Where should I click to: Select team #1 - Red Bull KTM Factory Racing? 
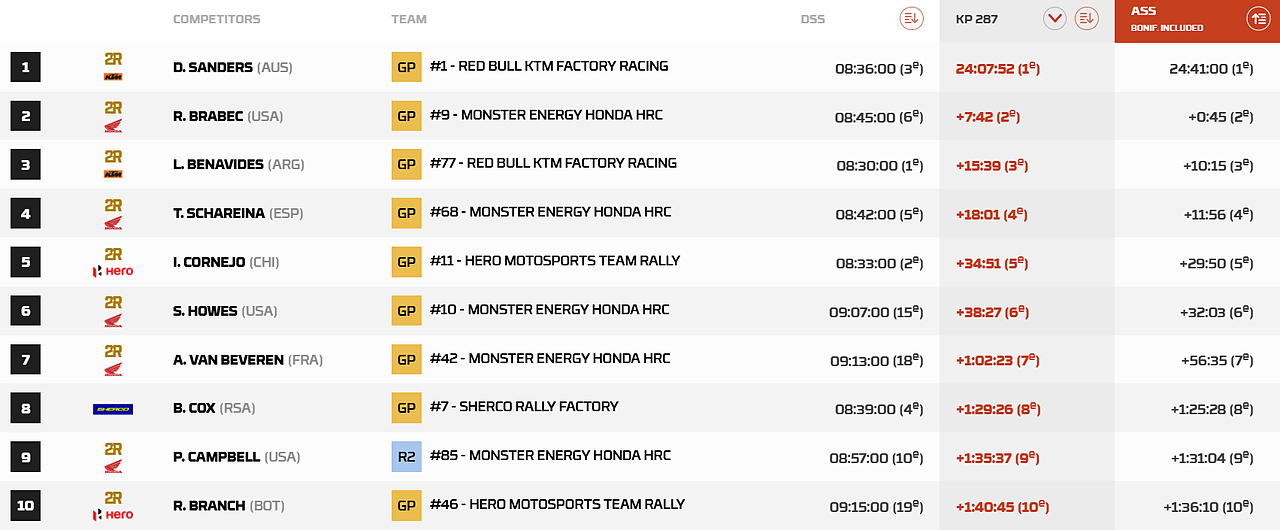549,66
